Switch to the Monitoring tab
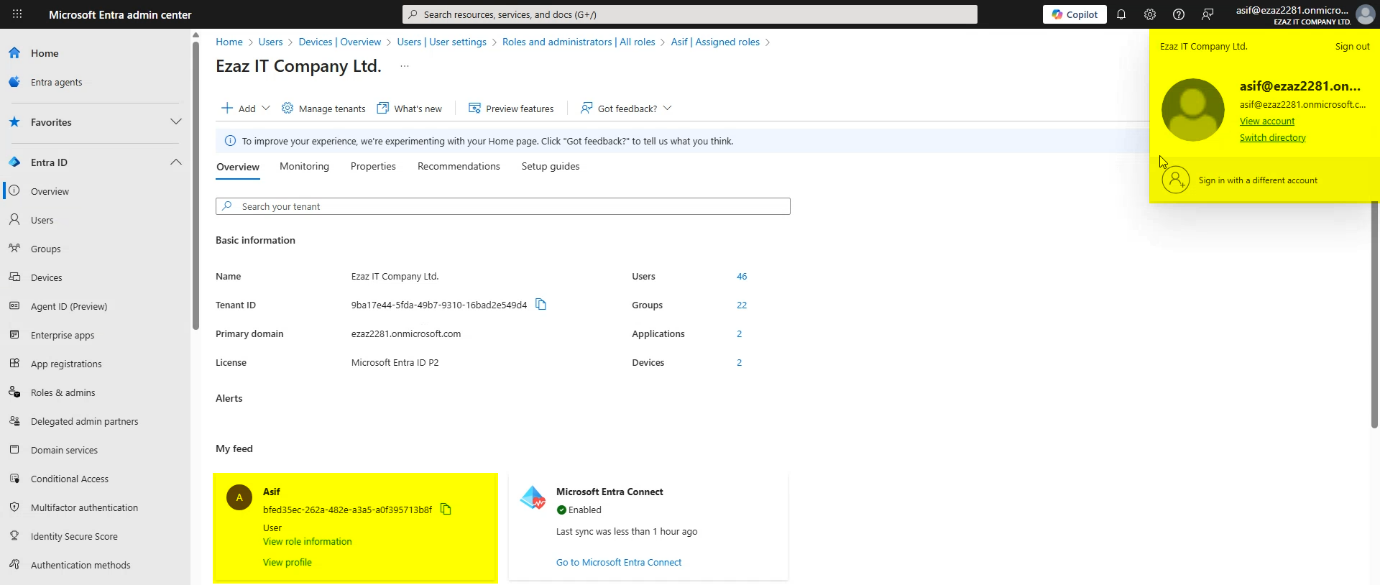The width and height of the screenshot is (1380, 585). [304, 166]
